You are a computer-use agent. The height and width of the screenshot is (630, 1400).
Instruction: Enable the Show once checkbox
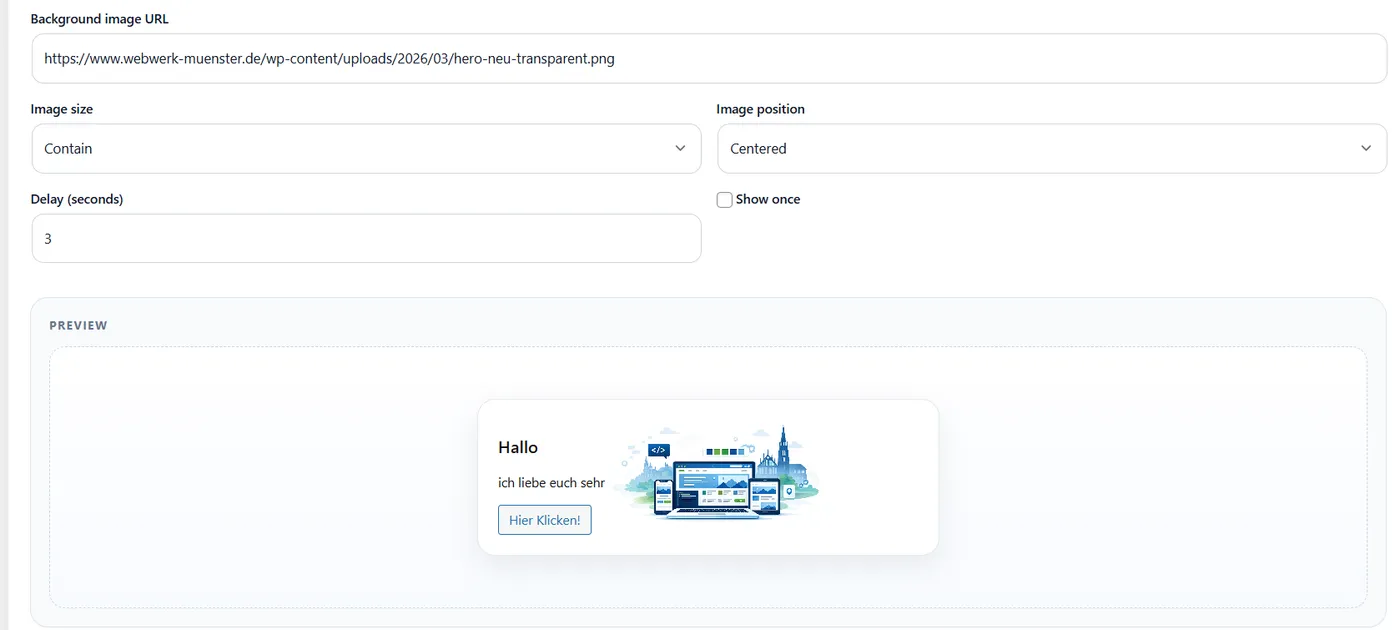pos(725,200)
